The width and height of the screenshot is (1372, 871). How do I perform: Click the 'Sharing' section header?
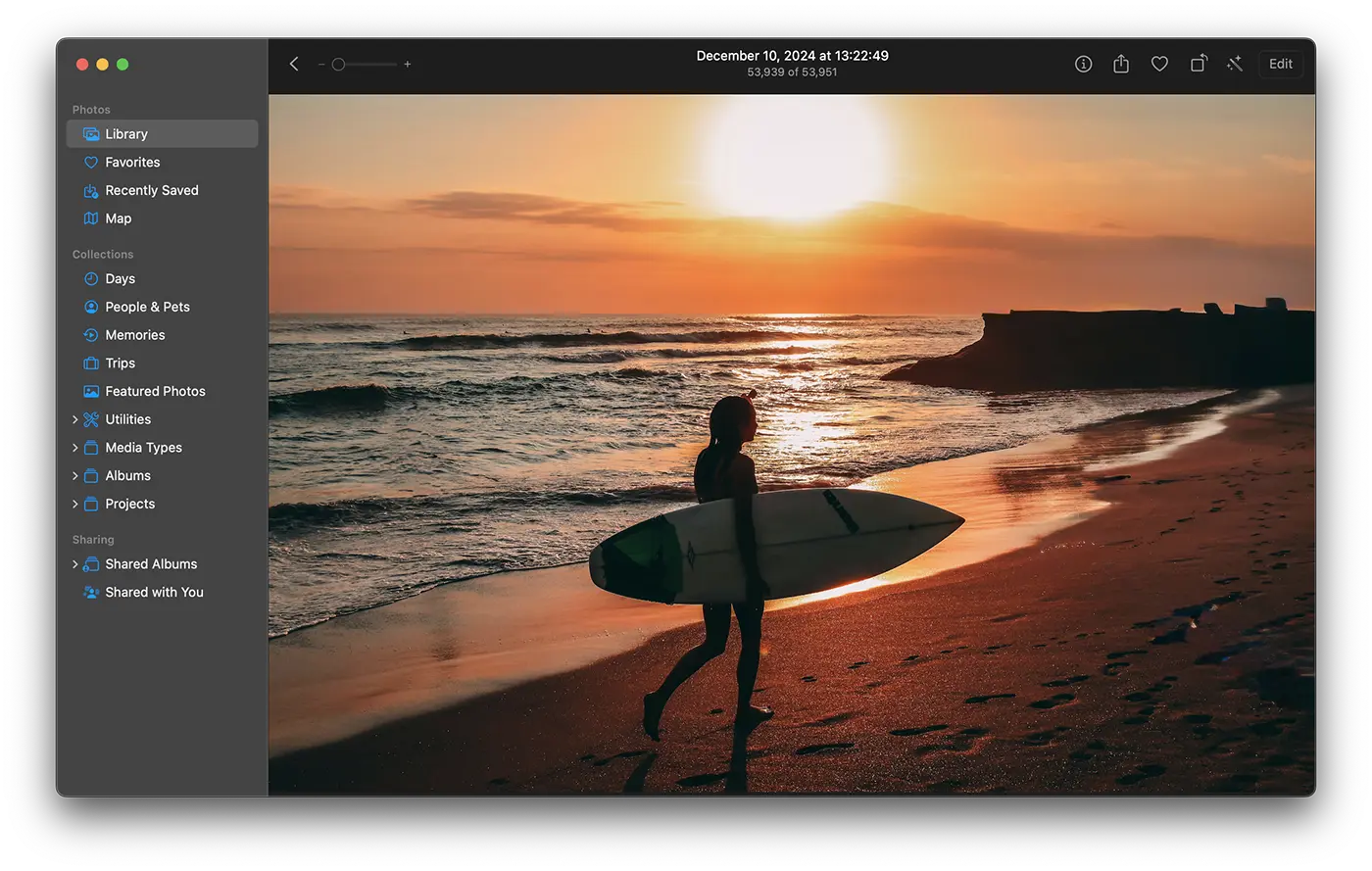pyautogui.click(x=93, y=540)
